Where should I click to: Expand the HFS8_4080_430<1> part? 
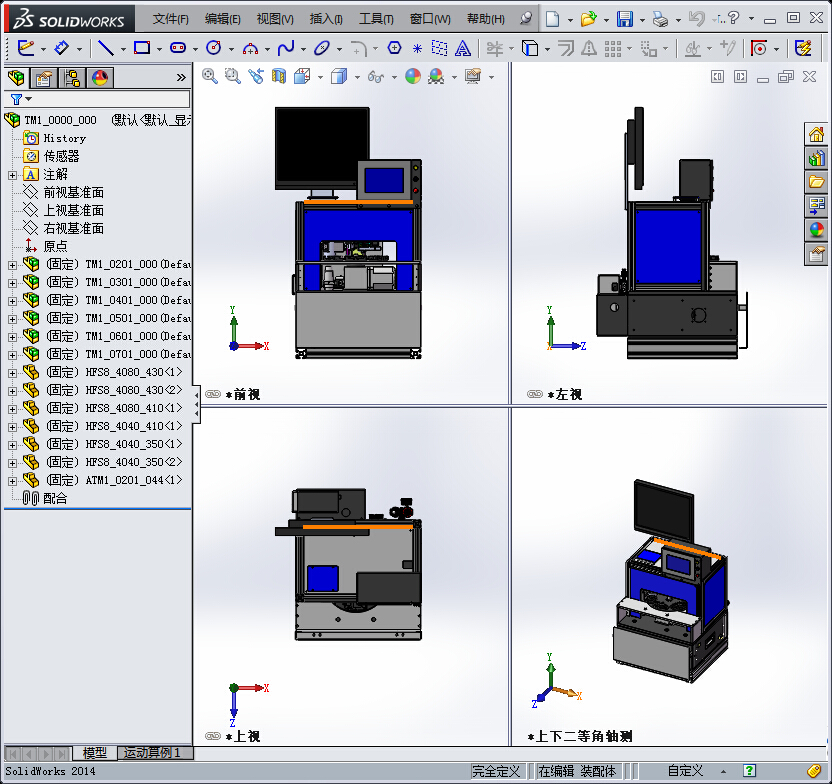coord(12,373)
